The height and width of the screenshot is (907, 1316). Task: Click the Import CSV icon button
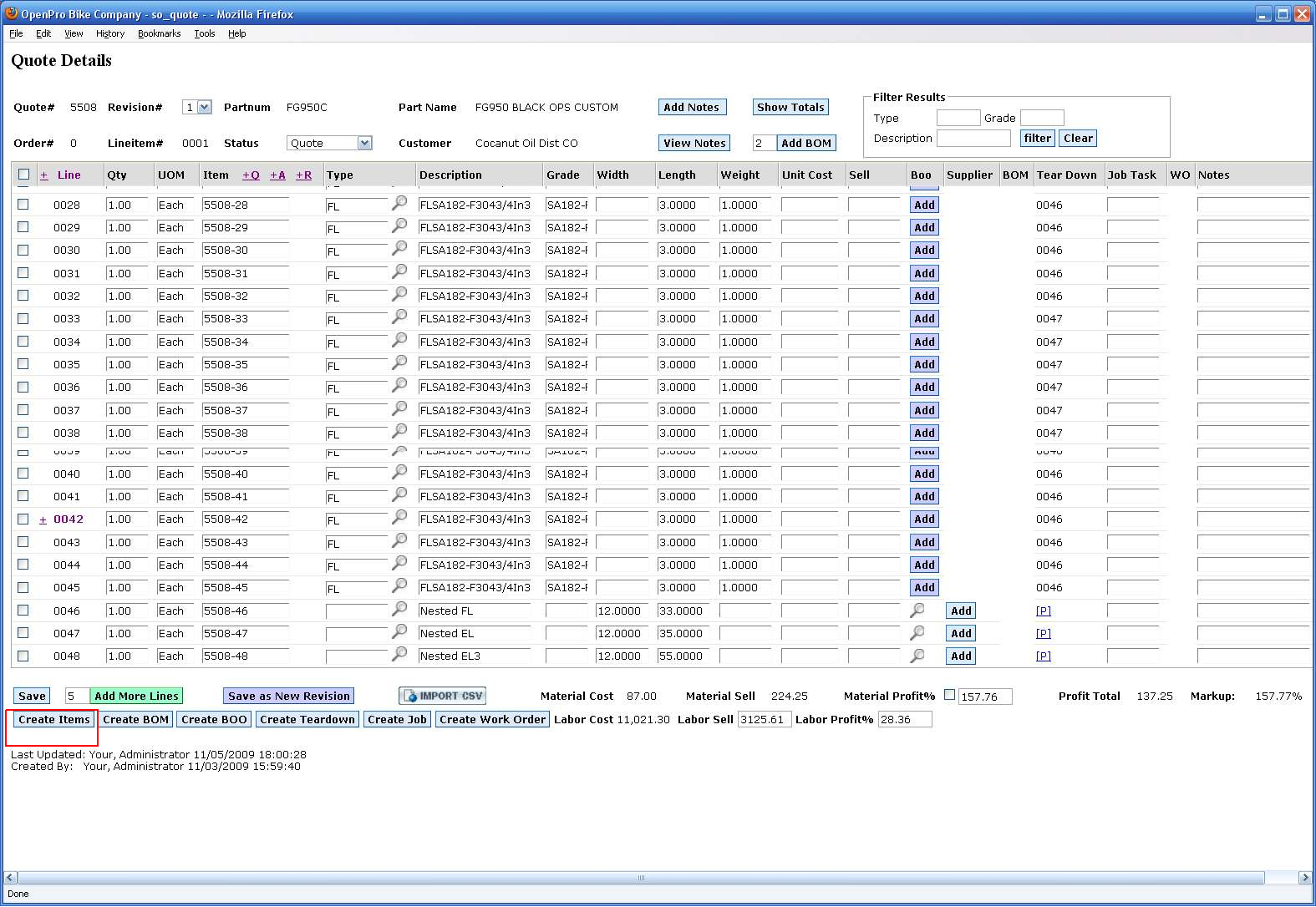(x=442, y=696)
